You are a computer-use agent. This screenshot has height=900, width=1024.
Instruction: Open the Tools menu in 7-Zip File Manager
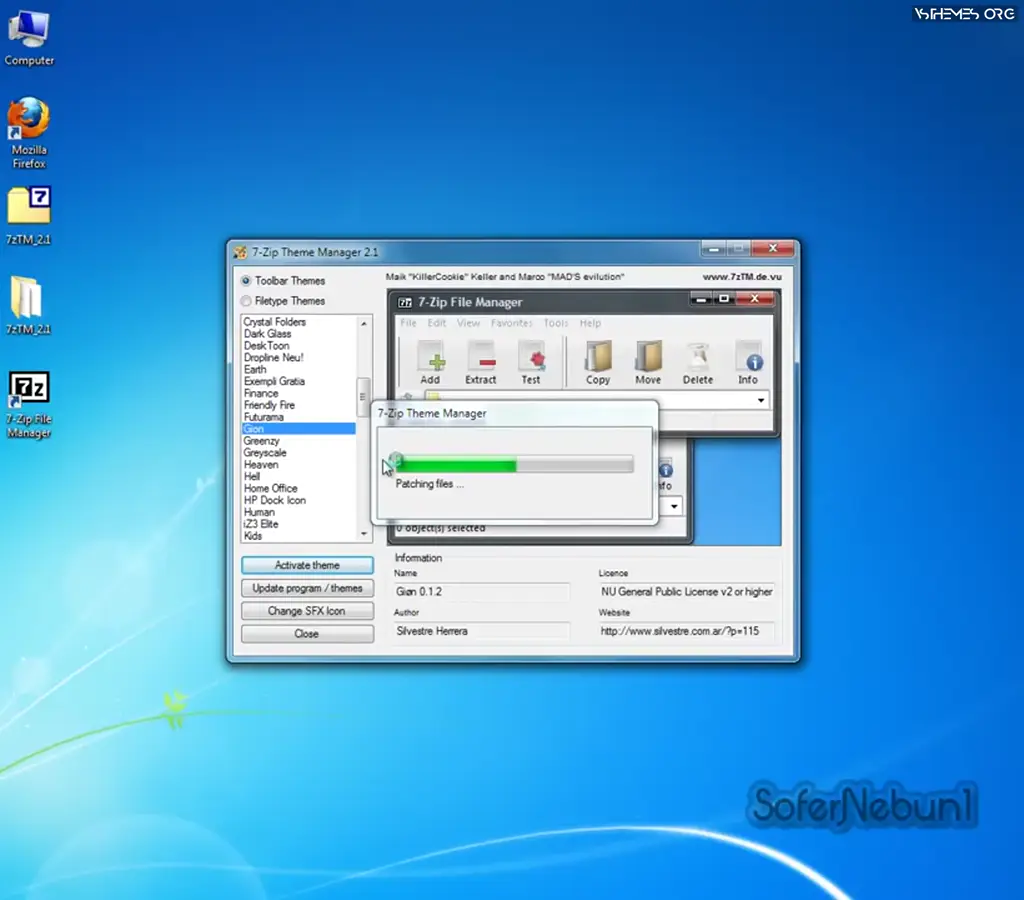(x=556, y=323)
